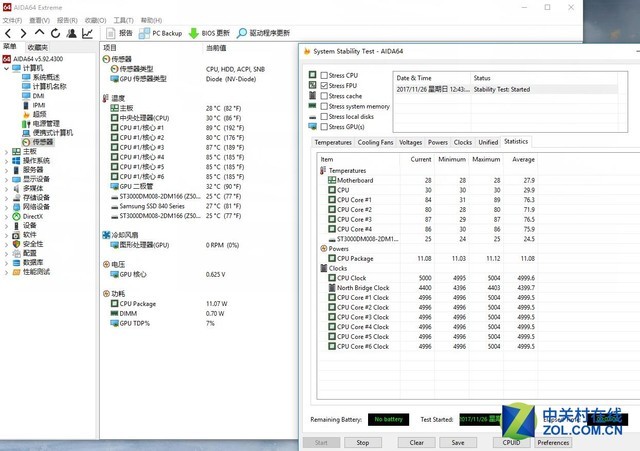Screen dimensions: 640x451
Task: Select IPMI tree item
Action: pos(34,105)
